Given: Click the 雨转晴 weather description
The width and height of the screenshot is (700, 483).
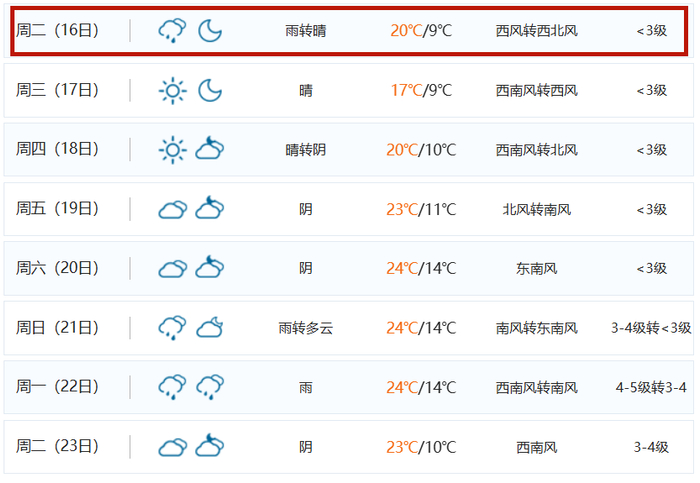Looking at the screenshot, I should 305,31.
